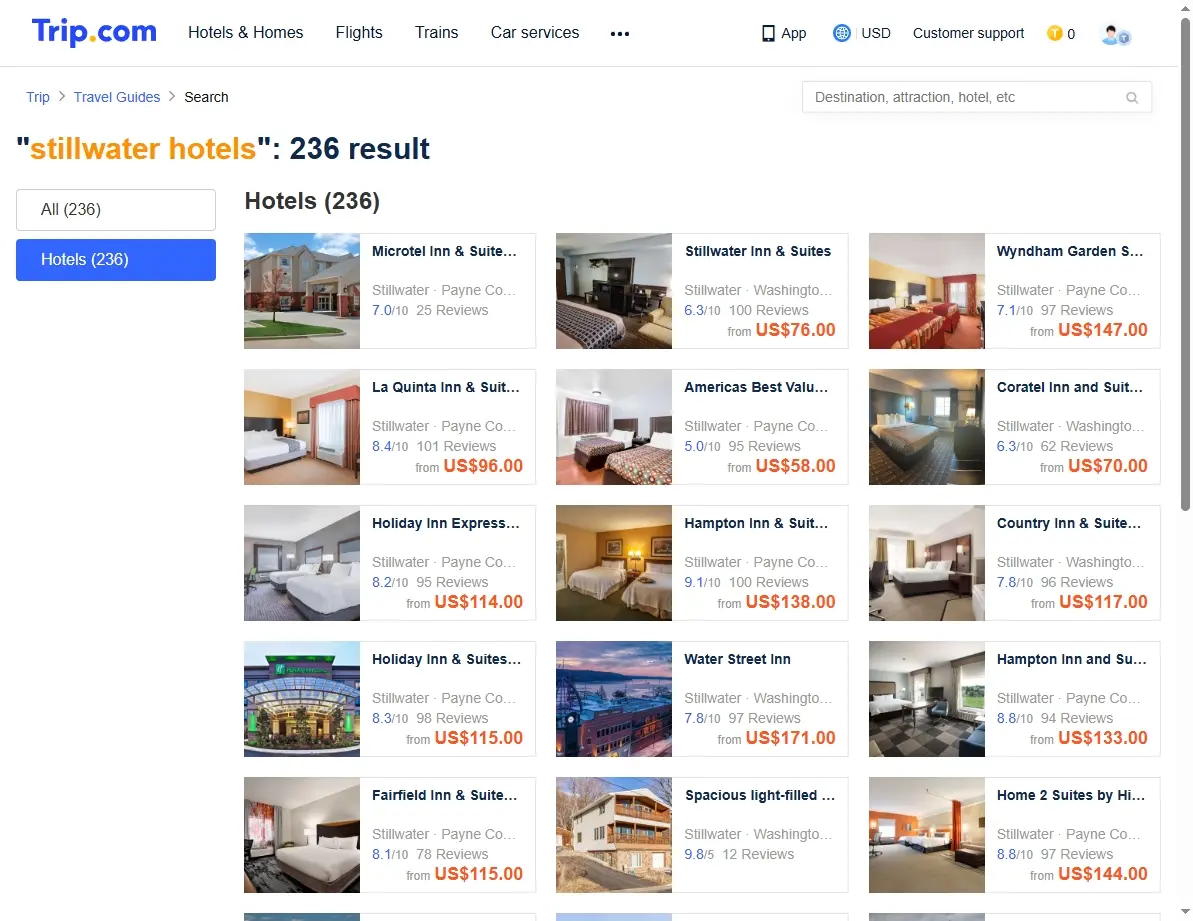Open the App phone icon
Screen dimensions: 1193x921
[768, 33]
